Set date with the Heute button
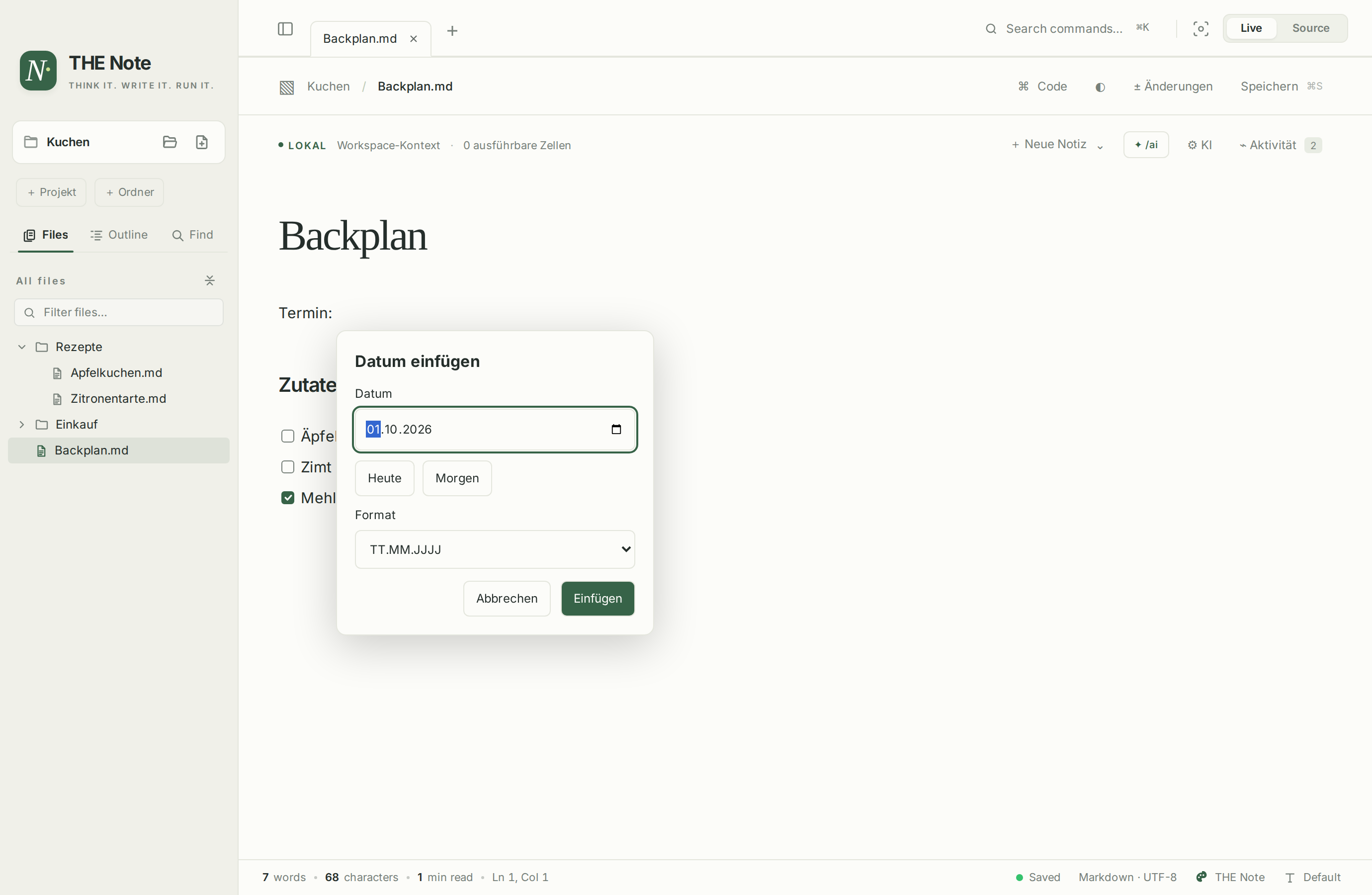Image resolution: width=1372 pixels, height=895 pixels. pyautogui.click(x=384, y=478)
